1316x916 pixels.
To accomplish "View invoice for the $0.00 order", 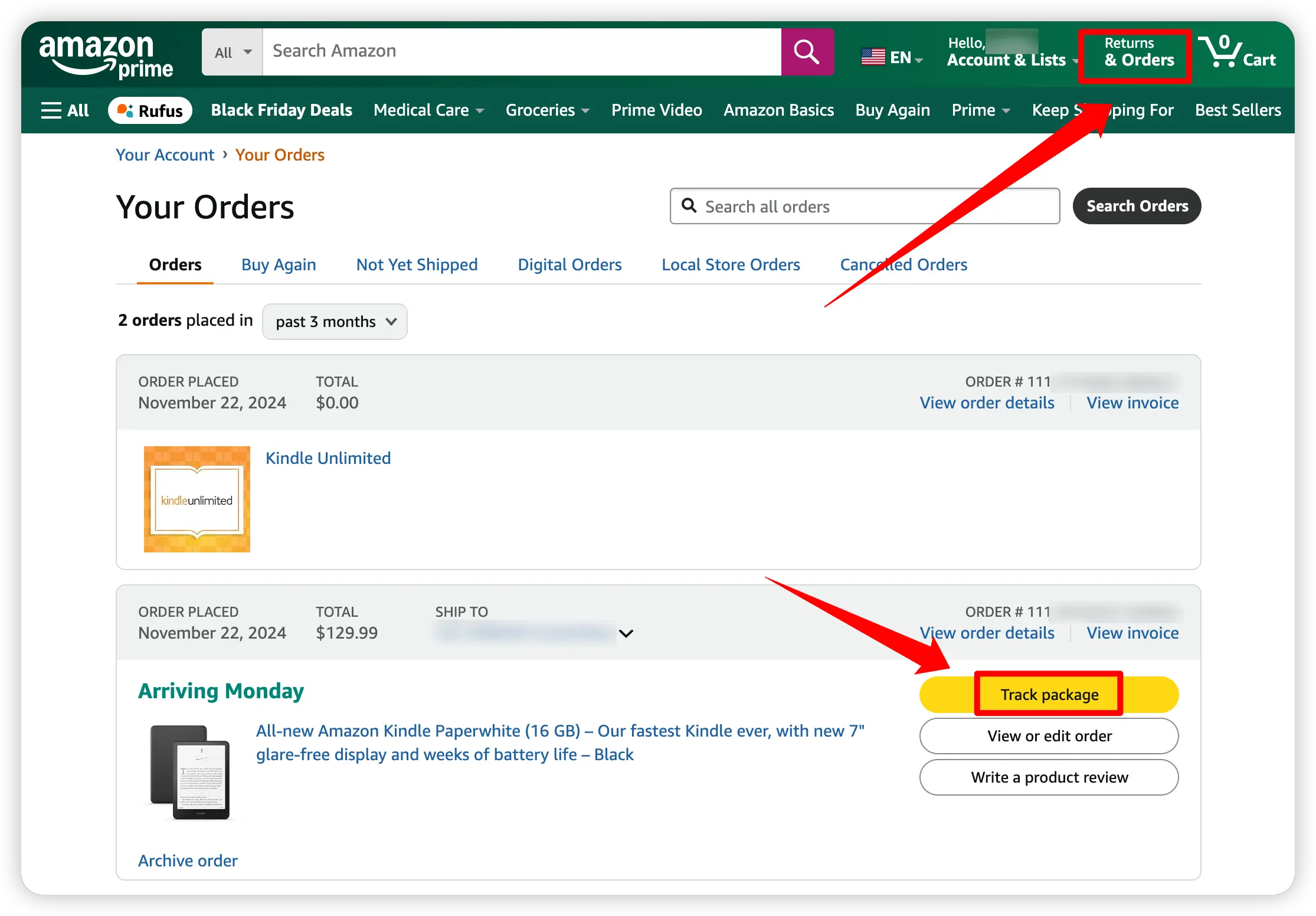I will point(1132,403).
